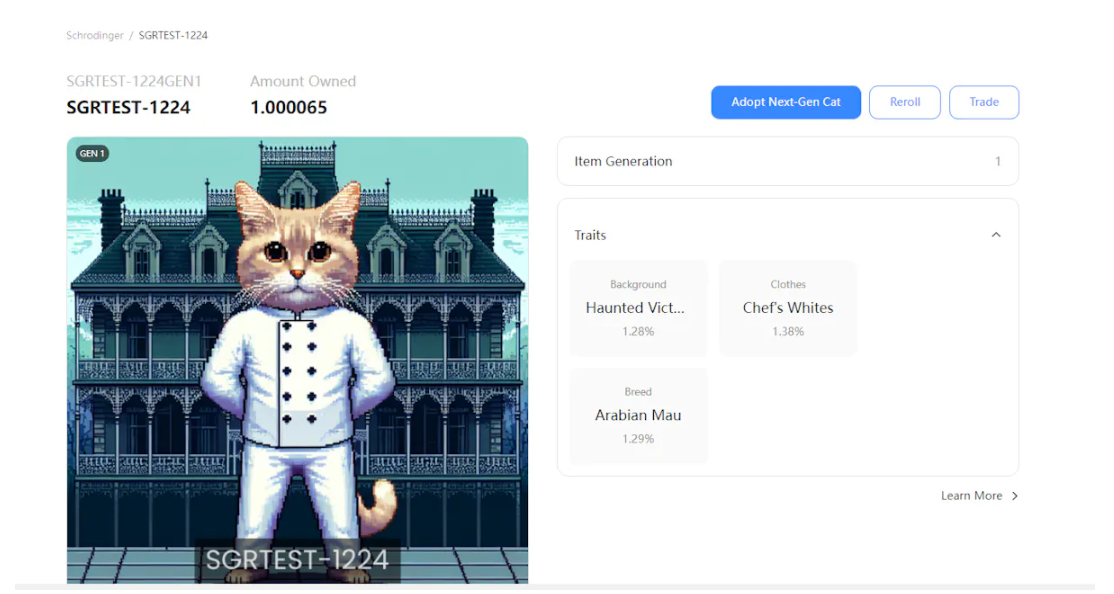This screenshot has height=594, width=1114.
Task: Click the Traits section heading
Action: click(590, 235)
